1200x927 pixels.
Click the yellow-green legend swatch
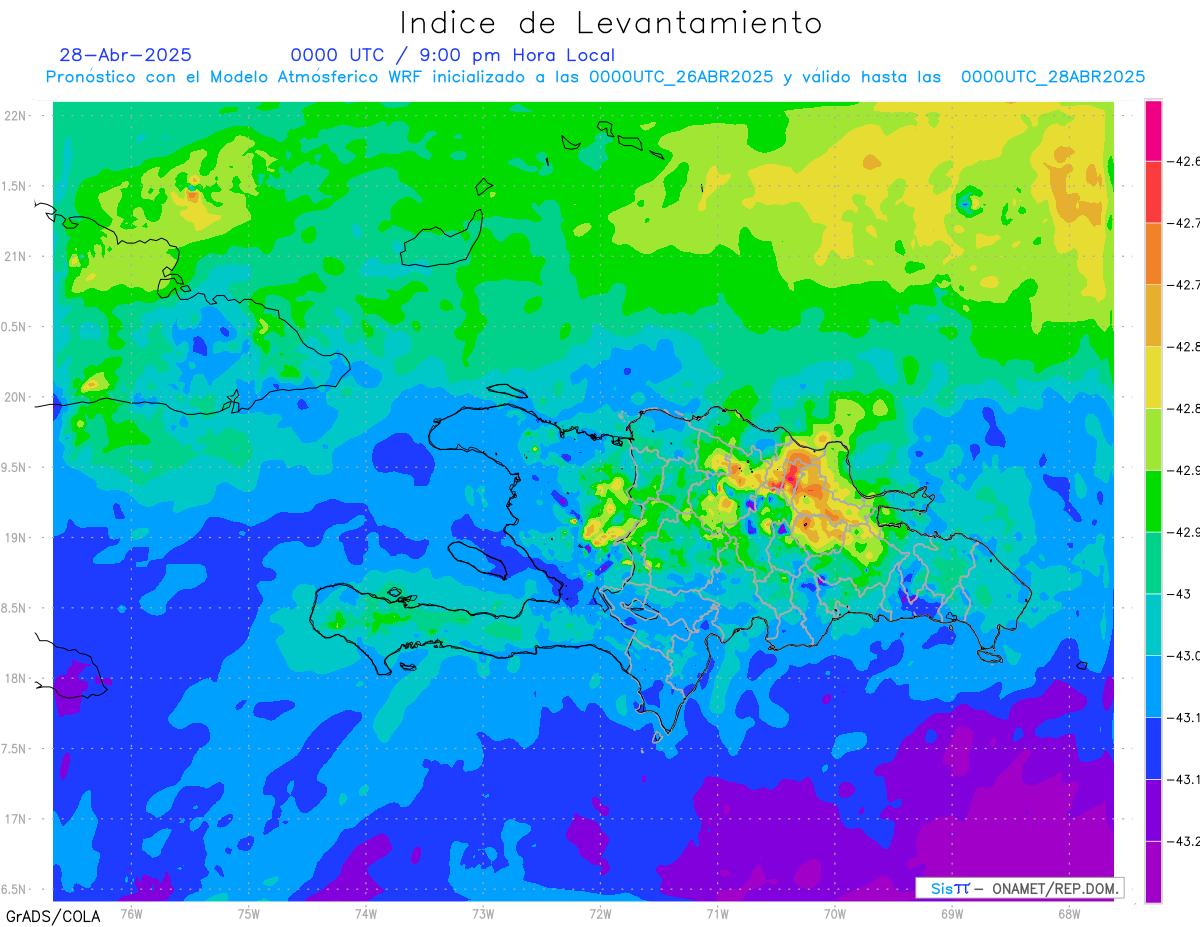click(x=1153, y=438)
